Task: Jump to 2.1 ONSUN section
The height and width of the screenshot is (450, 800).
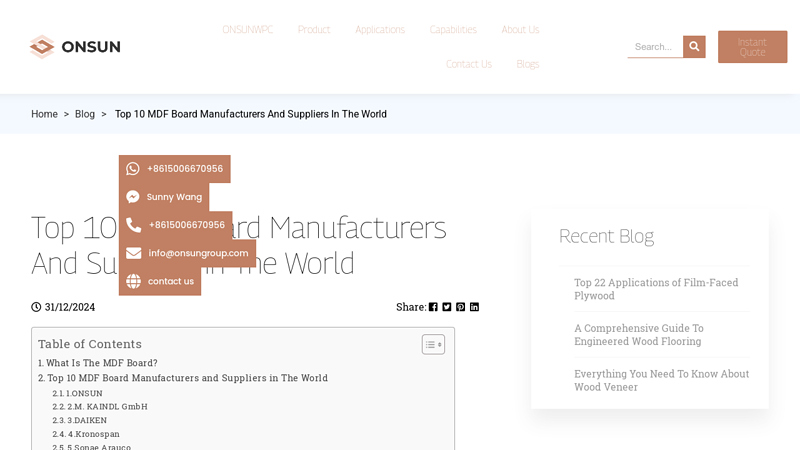Action: (x=77, y=393)
